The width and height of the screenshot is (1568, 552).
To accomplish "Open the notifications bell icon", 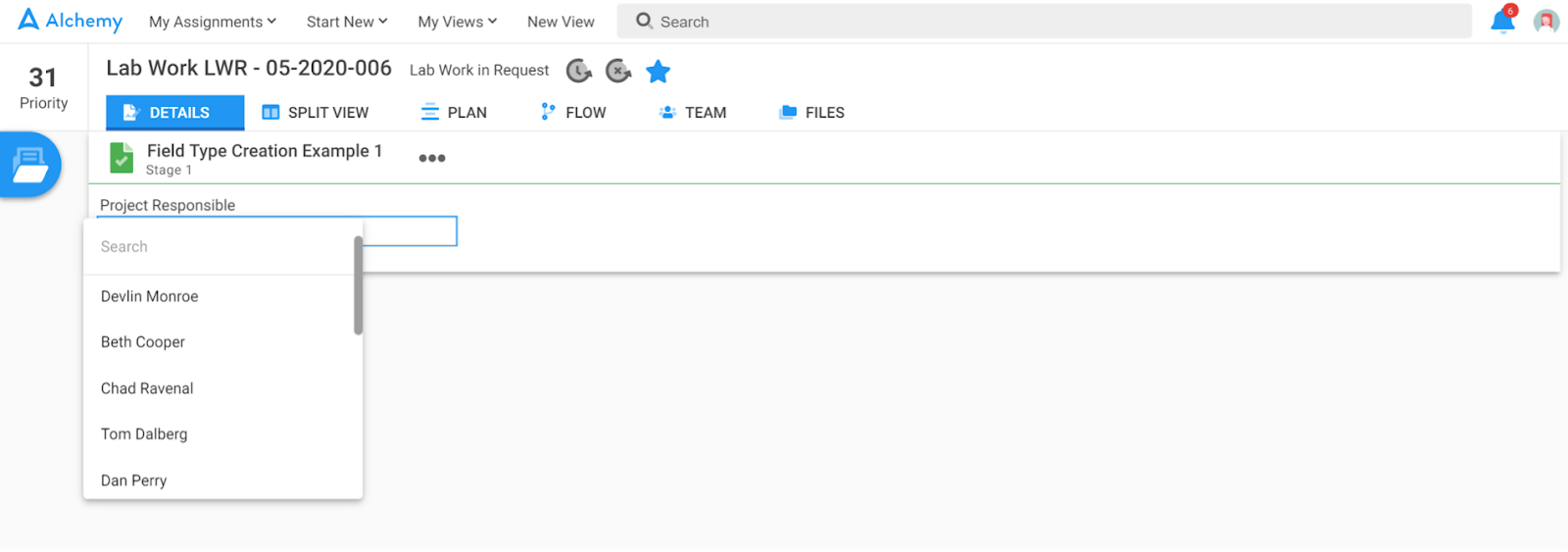I will (1502, 21).
